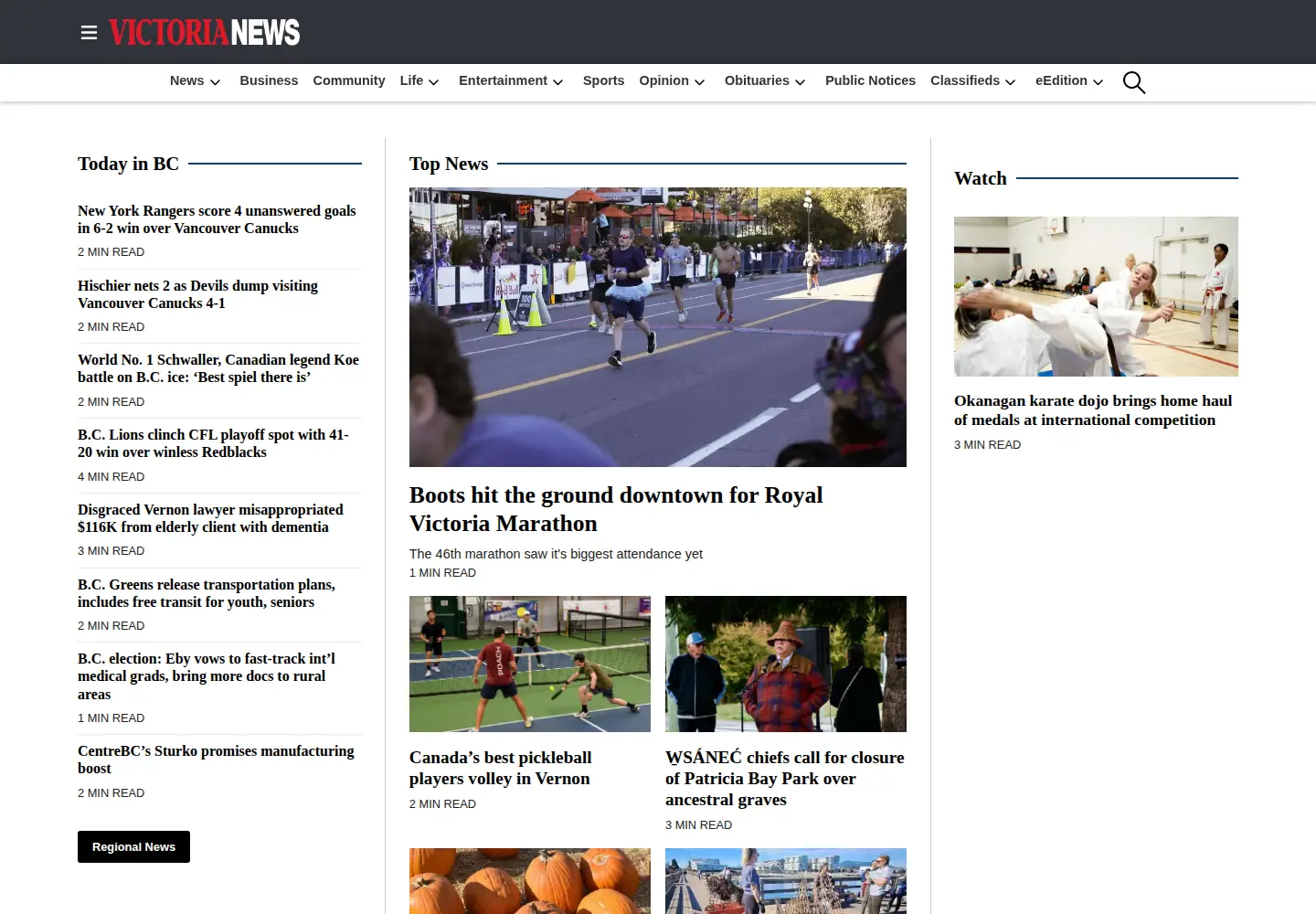Click the Regional News button
The height and width of the screenshot is (914, 1316).
pos(133,846)
